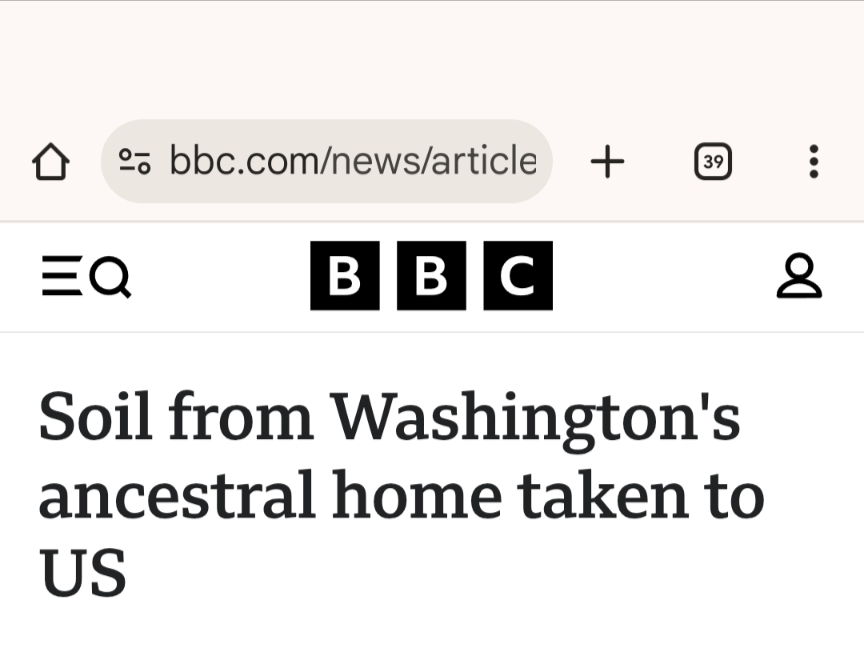Open BBC hamburger navigation menu lines
The image size is (864, 670).
(59, 277)
